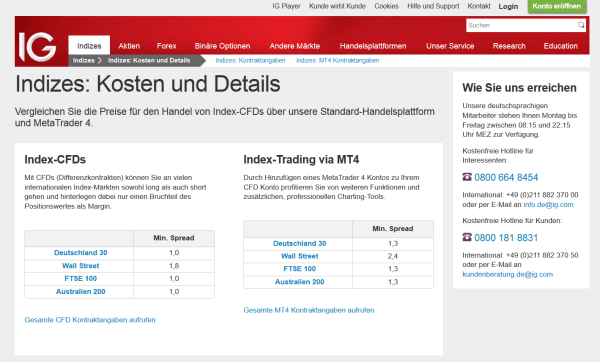Go to the Education section
600x362 pixels.
click(x=561, y=46)
